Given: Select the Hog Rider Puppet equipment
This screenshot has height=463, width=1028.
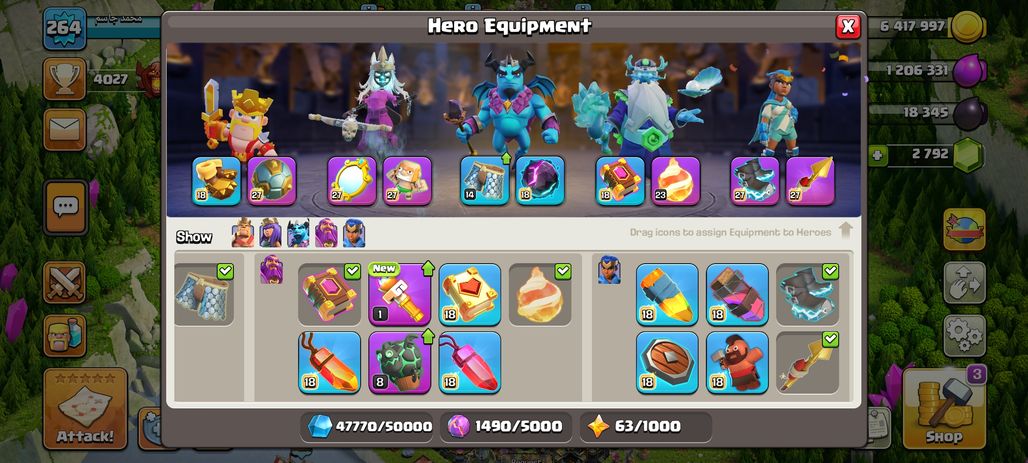Looking at the screenshot, I should [737, 362].
